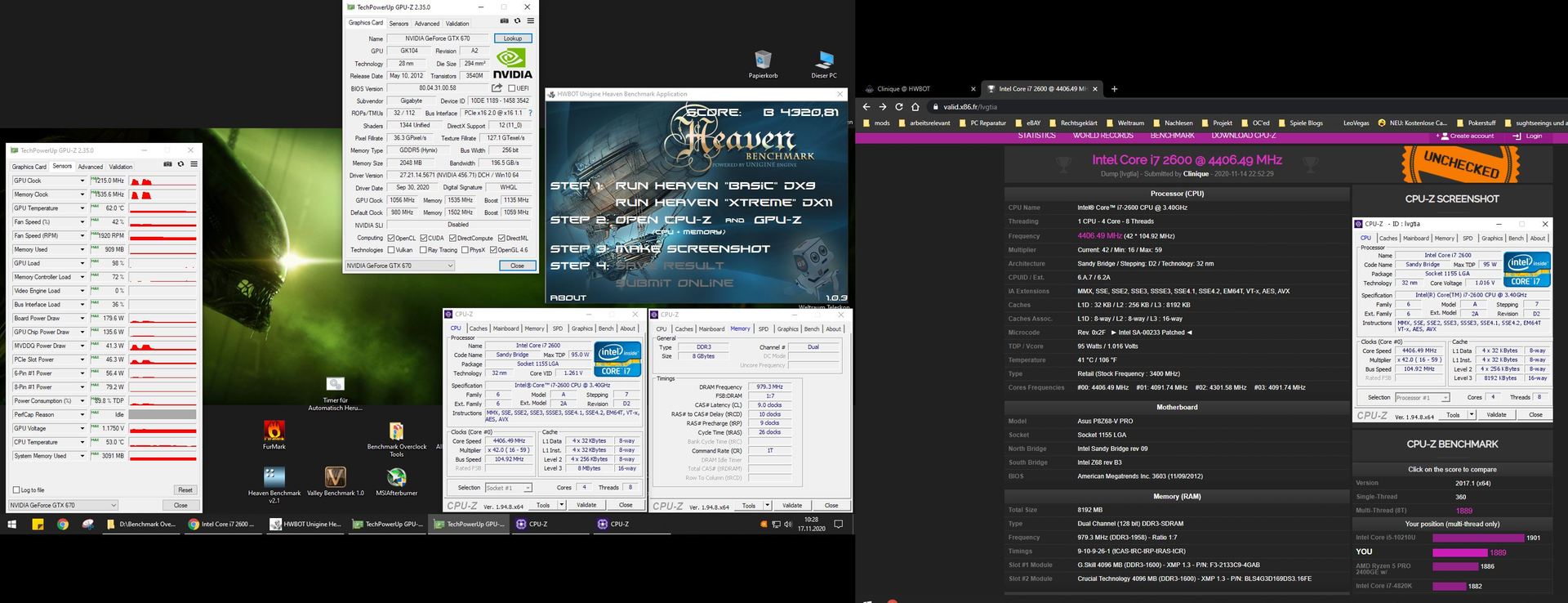Viewport: 1568px width, 603px height.
Task: Open the Clinique submitter link
Action: pos(1196,174)
